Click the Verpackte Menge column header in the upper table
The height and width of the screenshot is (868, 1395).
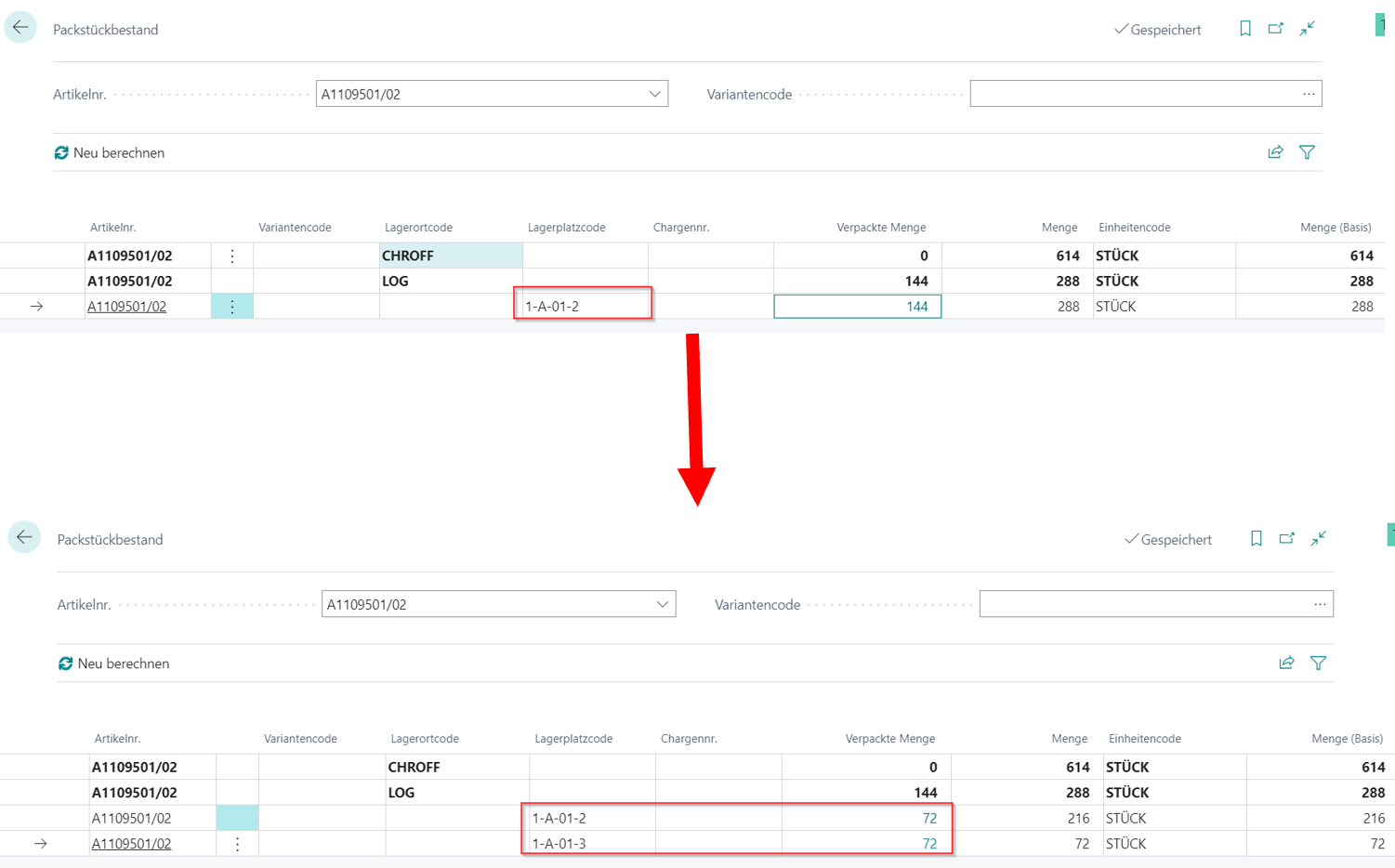[880, 228]
